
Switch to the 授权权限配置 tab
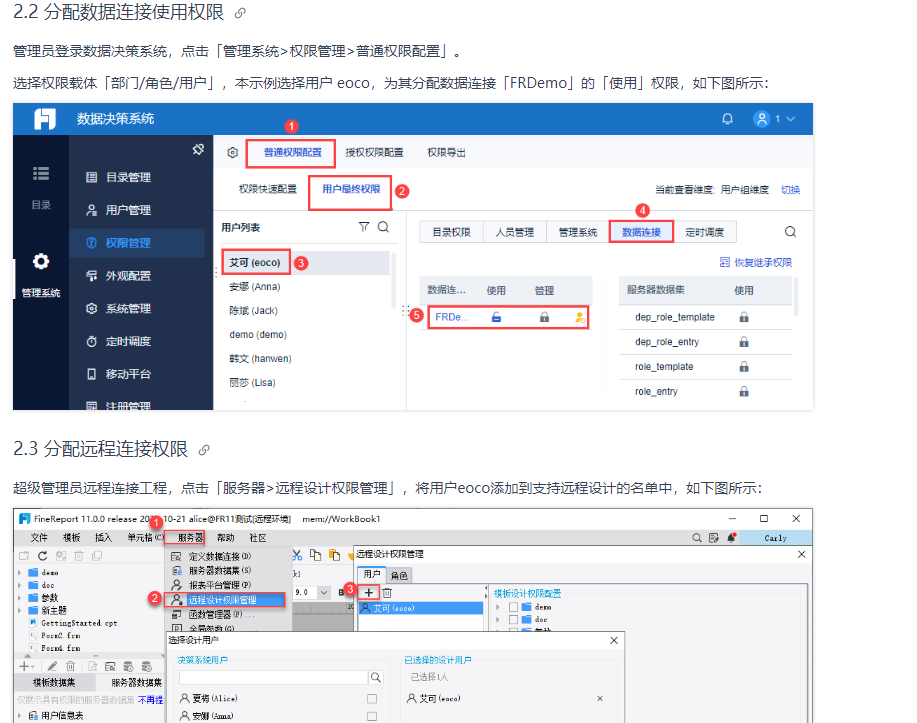coord(374,153)
